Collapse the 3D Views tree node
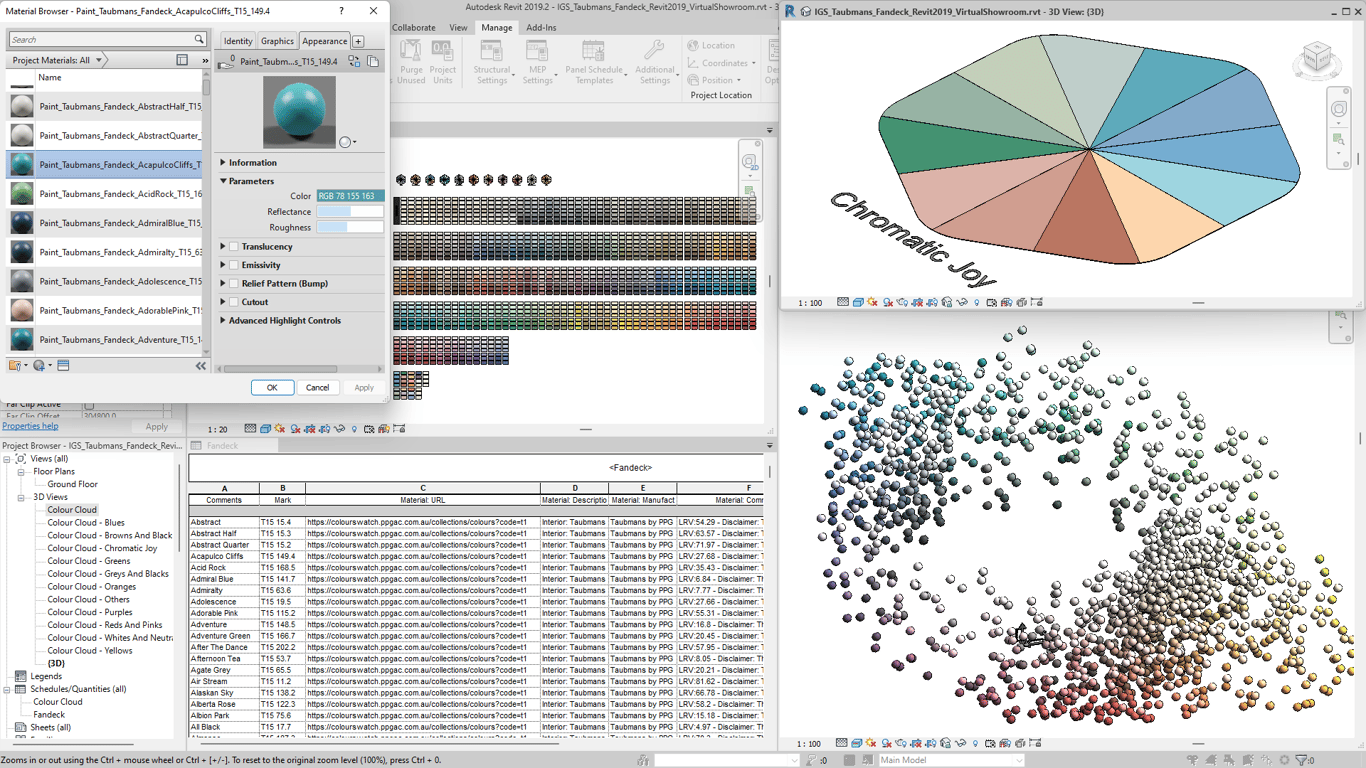 pyautogui.click(x=21, y=497)
